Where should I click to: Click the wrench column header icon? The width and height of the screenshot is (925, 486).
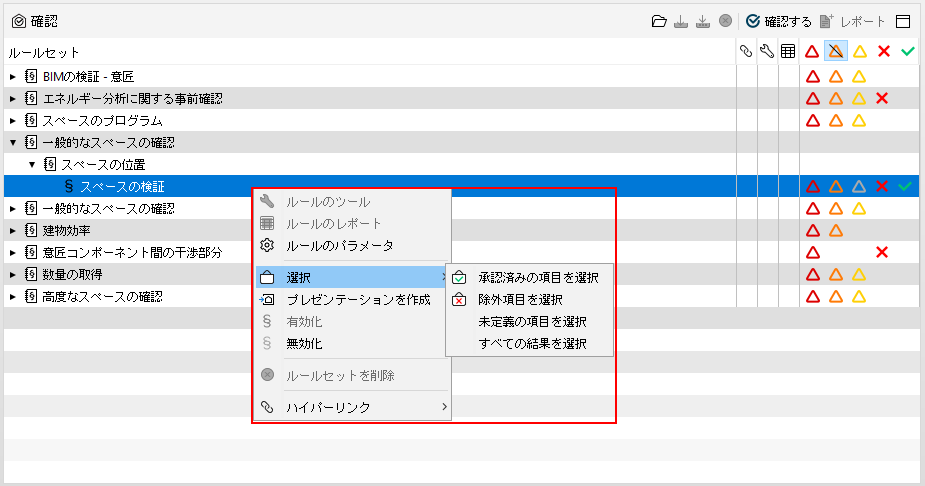[767, 51]
